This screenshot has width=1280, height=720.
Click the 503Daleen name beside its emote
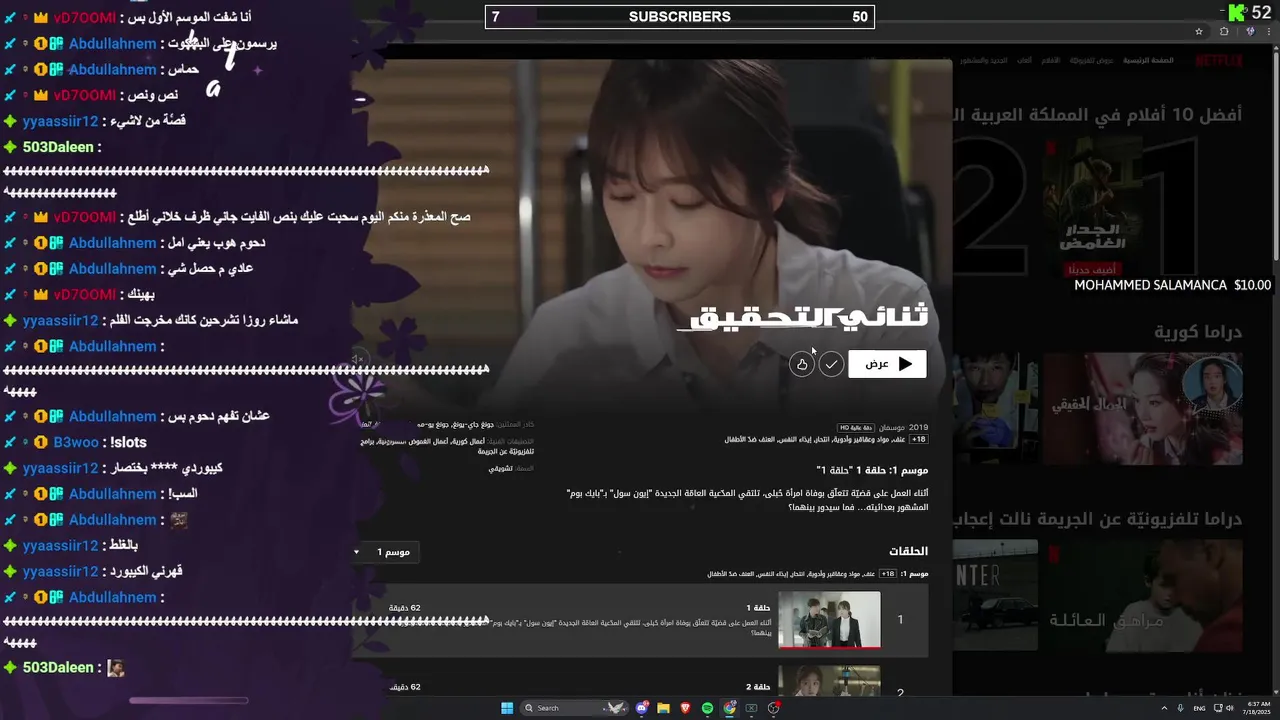(58, 667)
